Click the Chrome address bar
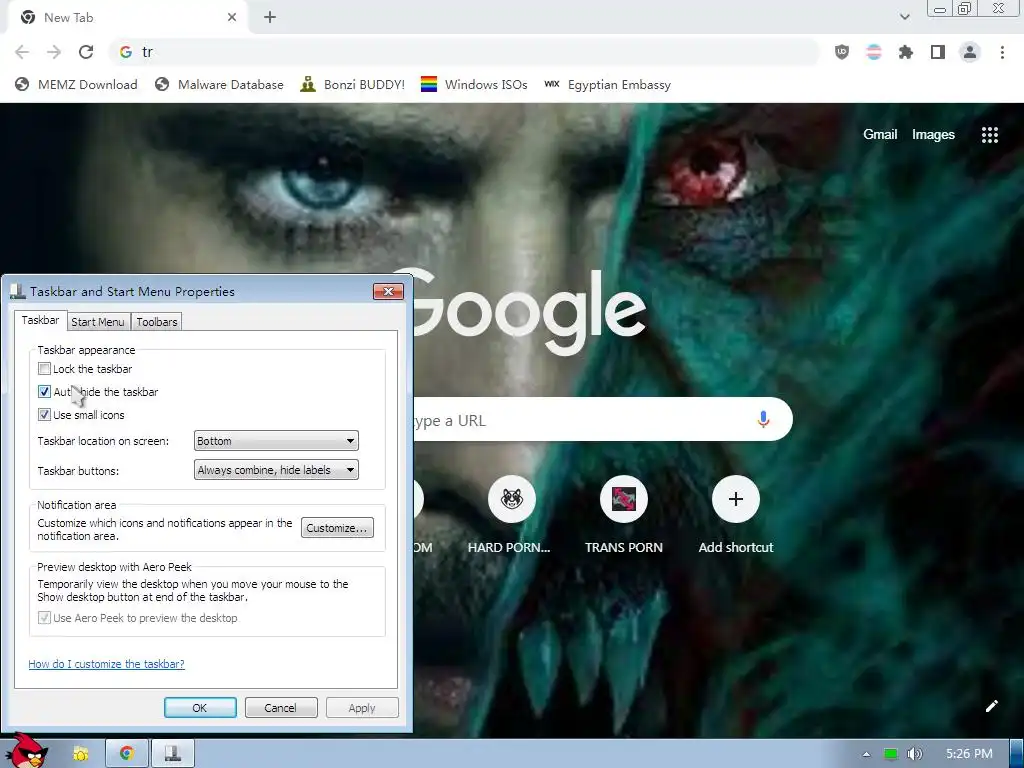This screenshot has height=768, width=1024. pos(464,52)
